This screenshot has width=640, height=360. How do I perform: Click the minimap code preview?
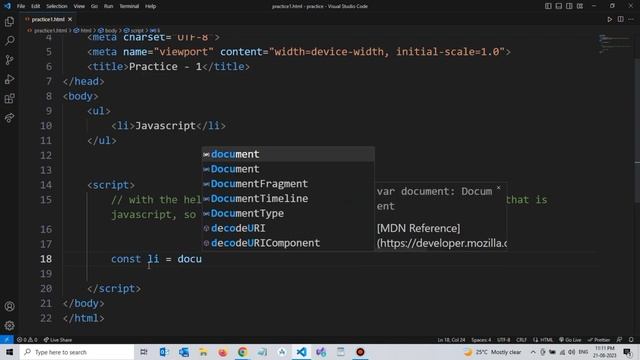pyautogui.click(x=614, y=44)
